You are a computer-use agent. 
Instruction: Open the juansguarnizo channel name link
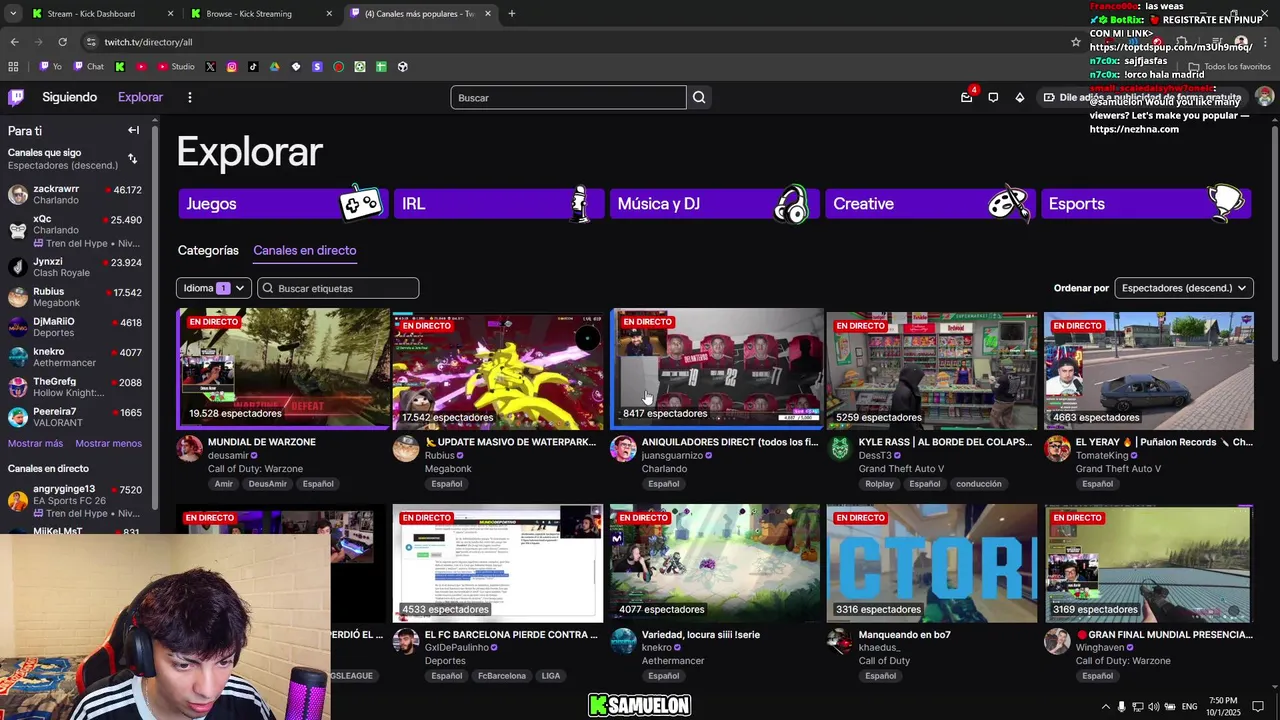pyautogui.click(x=672, y=455)
